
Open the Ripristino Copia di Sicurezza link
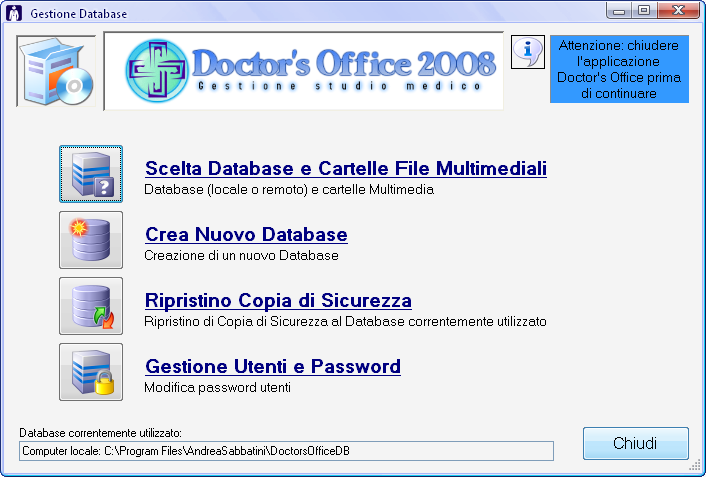278,300
